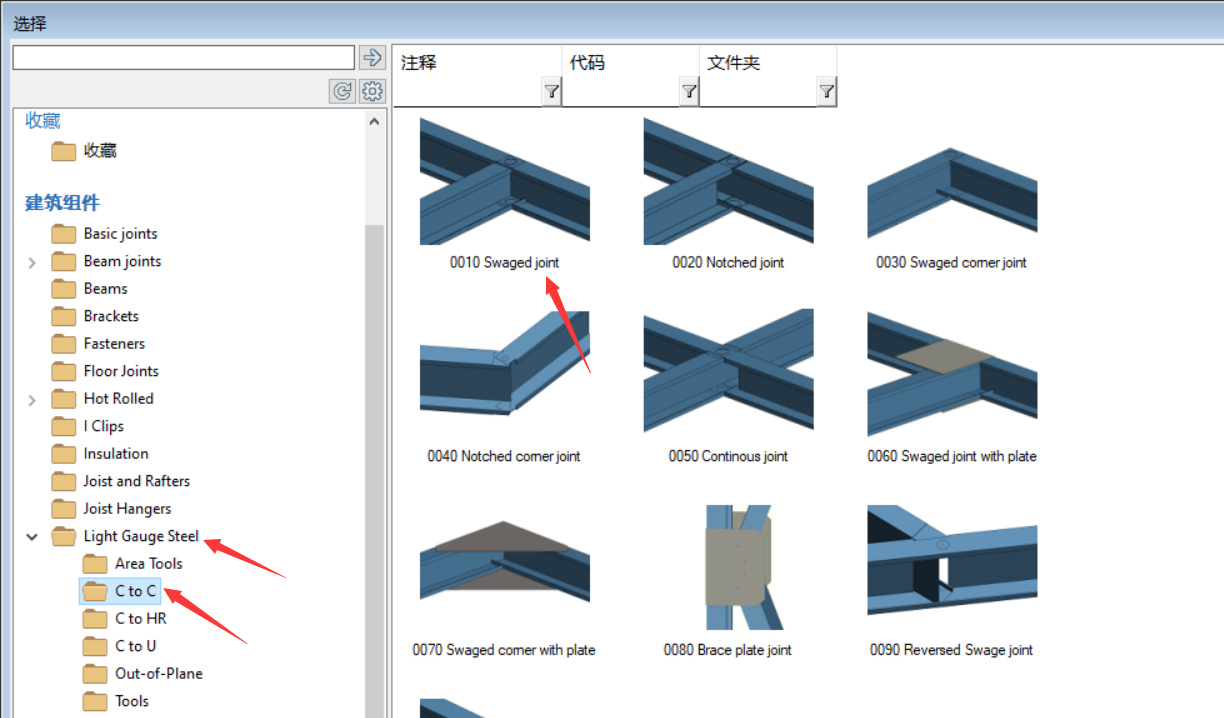Select the 0060 Swaged joint with plate thumbnail
The height and width of the screenshot is (718, 1224).
tap(952, 375)
